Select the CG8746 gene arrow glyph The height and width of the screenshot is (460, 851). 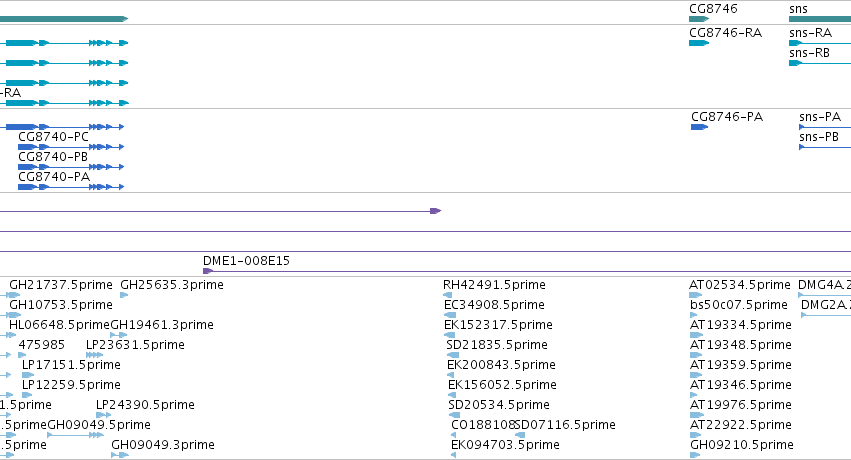pyautogui.click(x=698, y=19)
